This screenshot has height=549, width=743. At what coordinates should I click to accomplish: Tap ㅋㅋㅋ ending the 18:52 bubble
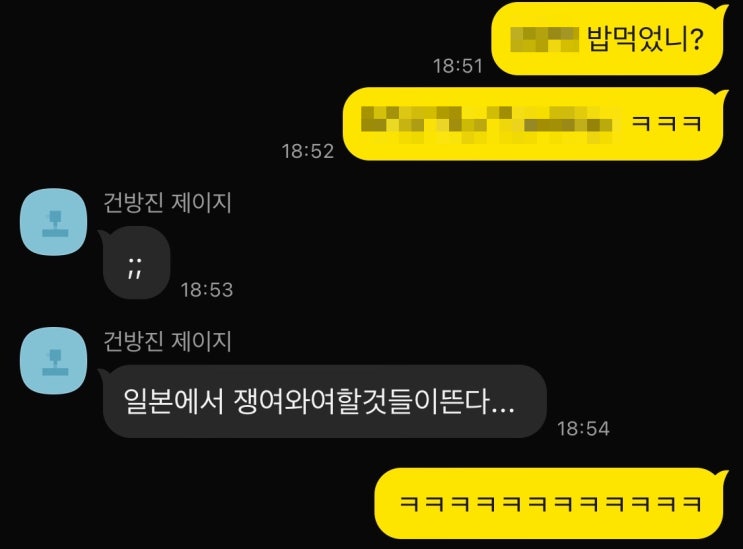[x=666, y=124]
